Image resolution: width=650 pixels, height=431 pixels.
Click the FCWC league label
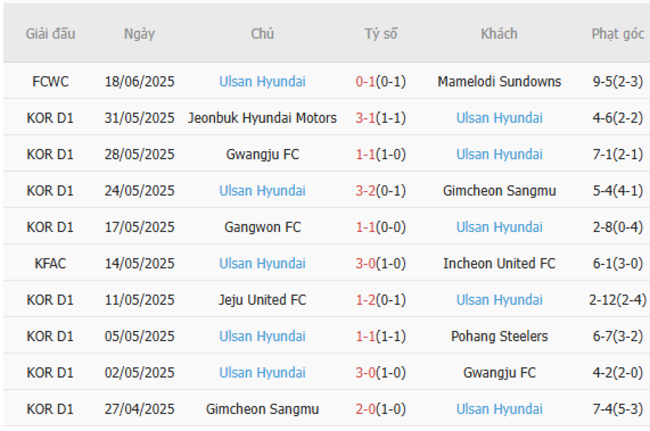50,82
